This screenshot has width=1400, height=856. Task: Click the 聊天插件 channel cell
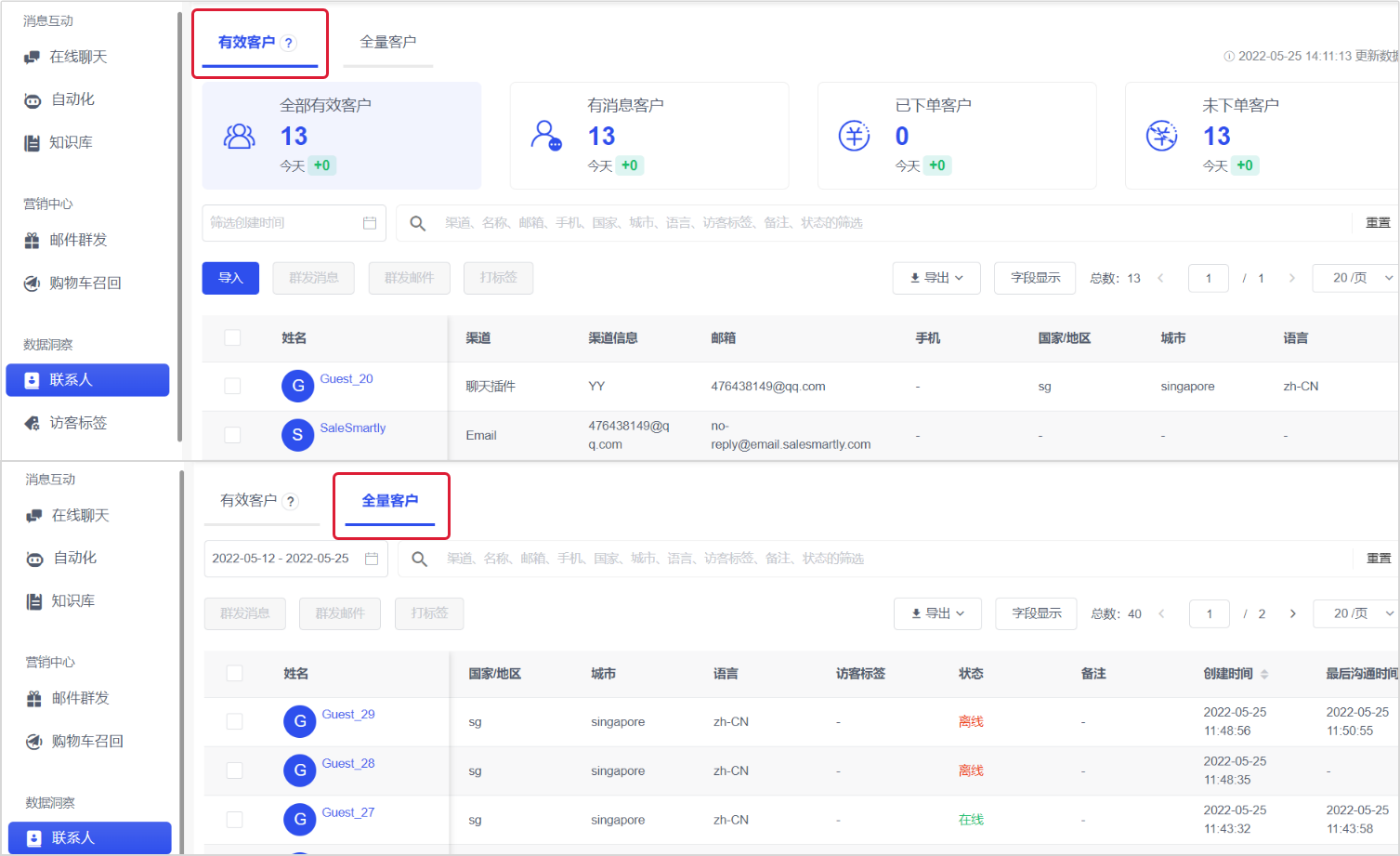coord(491,387)
